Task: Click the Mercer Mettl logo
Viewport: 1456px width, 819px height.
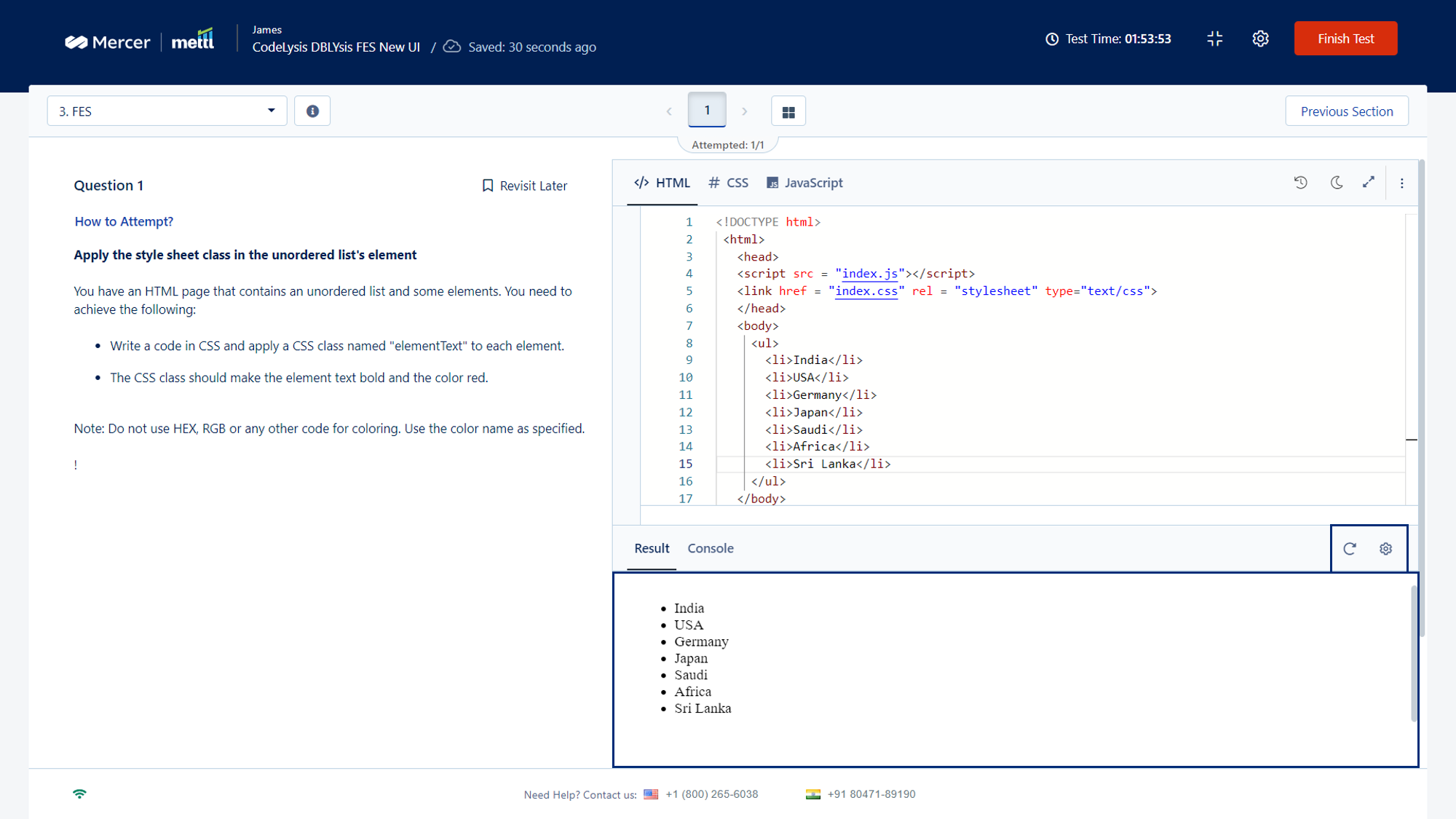Action: click(139, 40)
